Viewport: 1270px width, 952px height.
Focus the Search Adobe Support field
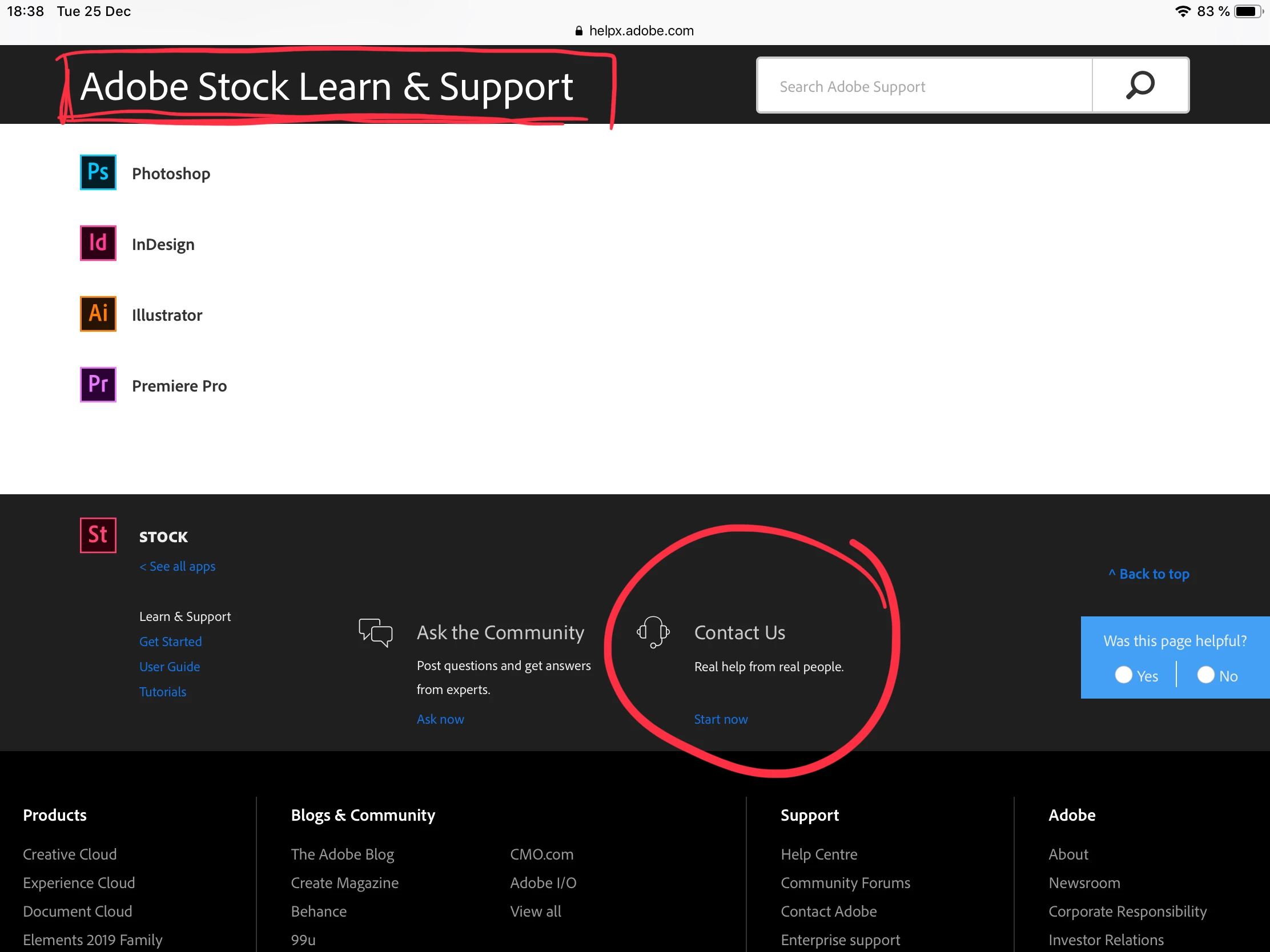point(925,86)
